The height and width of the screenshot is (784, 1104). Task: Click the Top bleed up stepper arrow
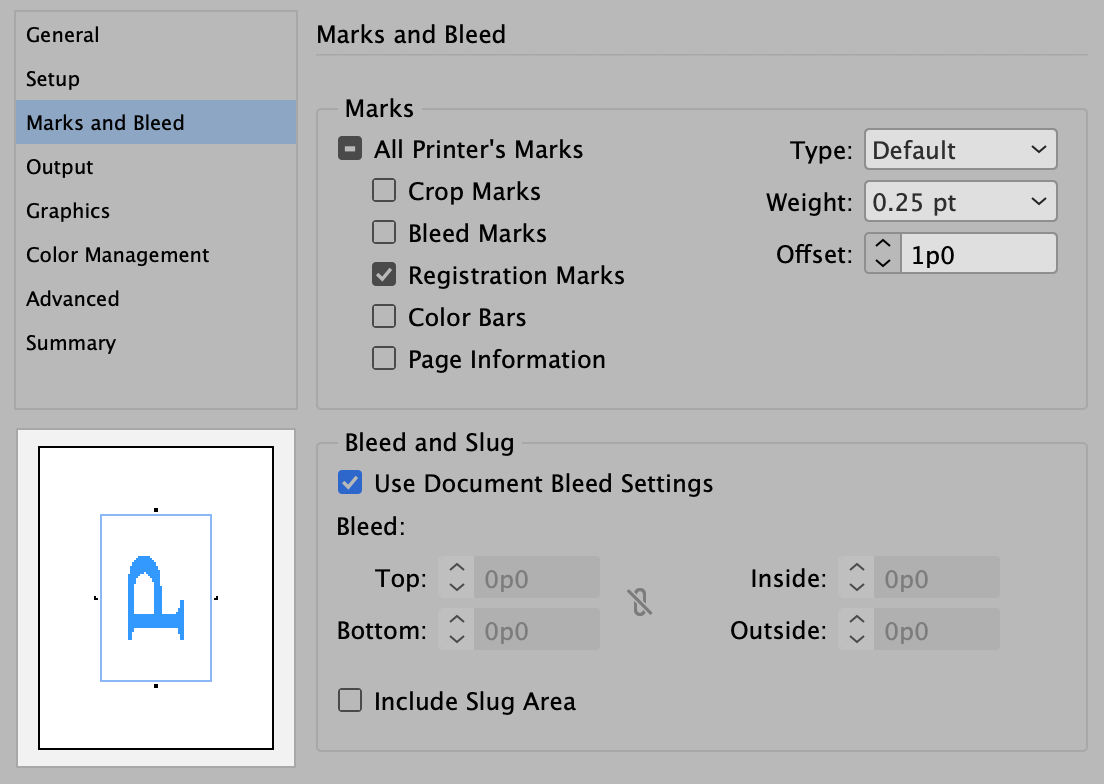coord(455,570)
